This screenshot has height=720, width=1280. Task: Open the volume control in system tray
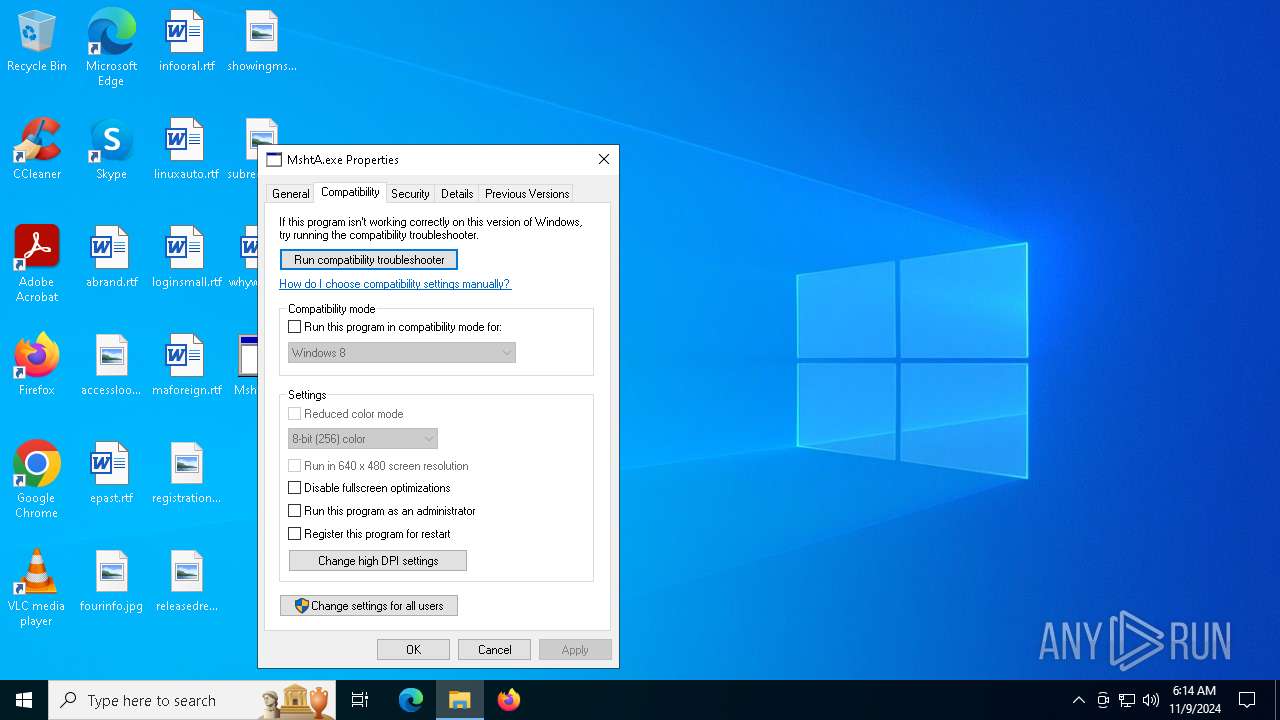pos(1151,700)
